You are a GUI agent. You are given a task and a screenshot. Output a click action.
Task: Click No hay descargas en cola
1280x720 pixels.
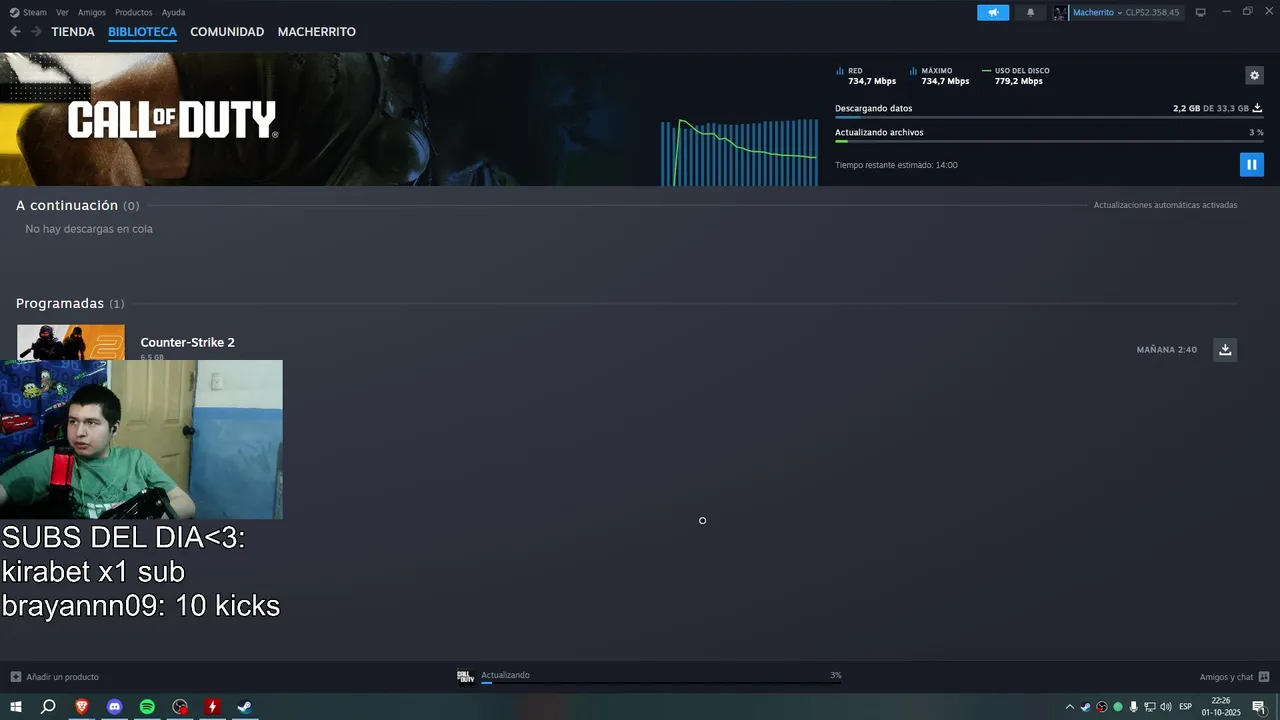pyautogui.click(x=89, y=229)
